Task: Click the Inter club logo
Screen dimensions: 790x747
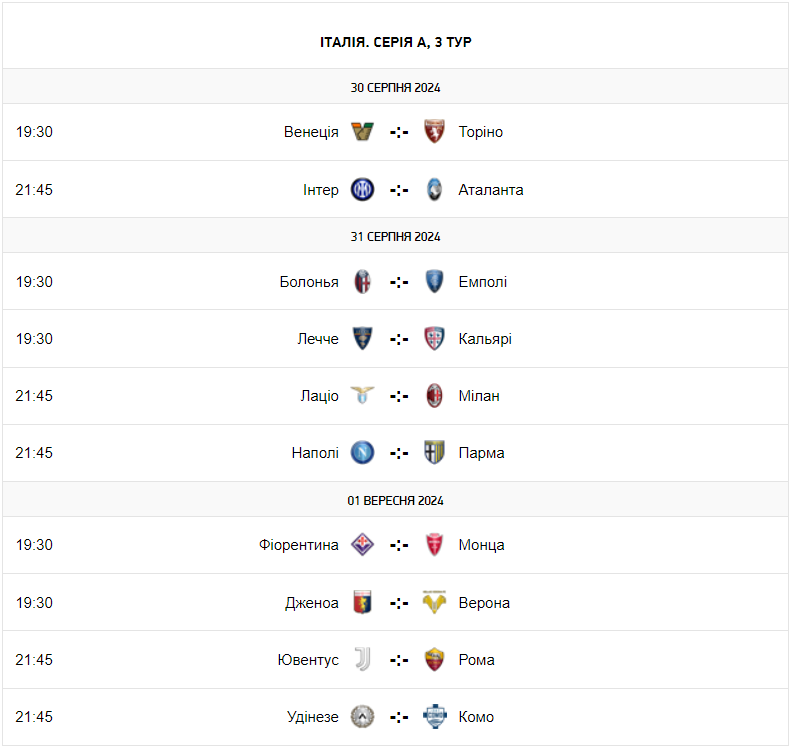Action: coord(362,190)
